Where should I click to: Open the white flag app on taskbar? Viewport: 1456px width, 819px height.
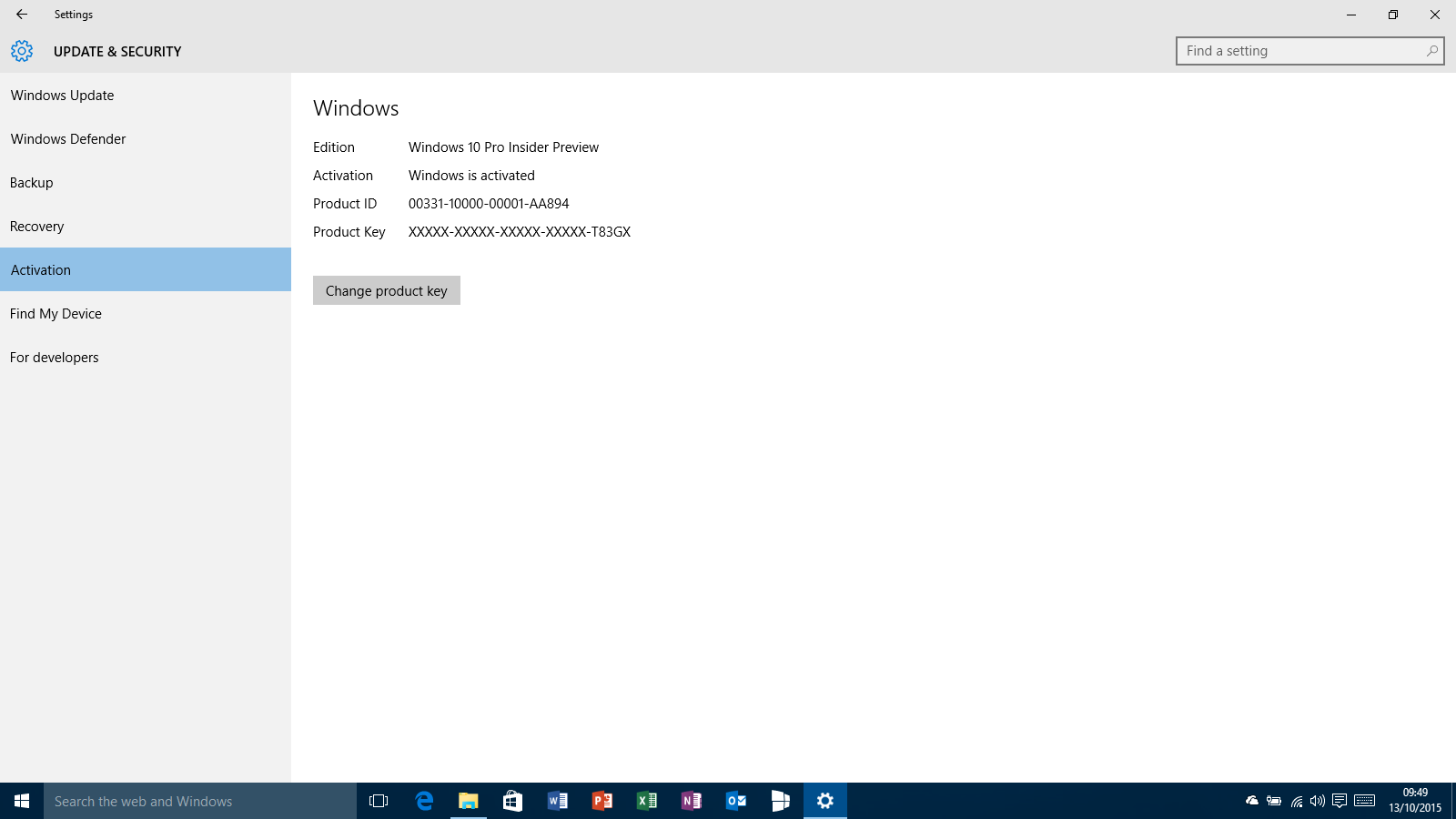point(781,801)
